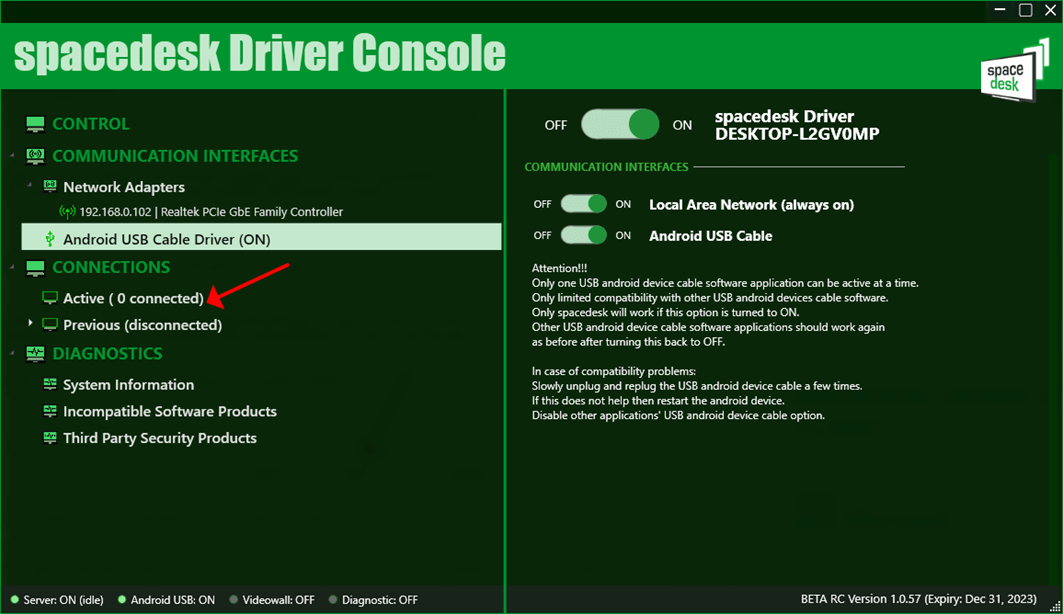Click the Communication Interfaces section icon

pos(35,157)
